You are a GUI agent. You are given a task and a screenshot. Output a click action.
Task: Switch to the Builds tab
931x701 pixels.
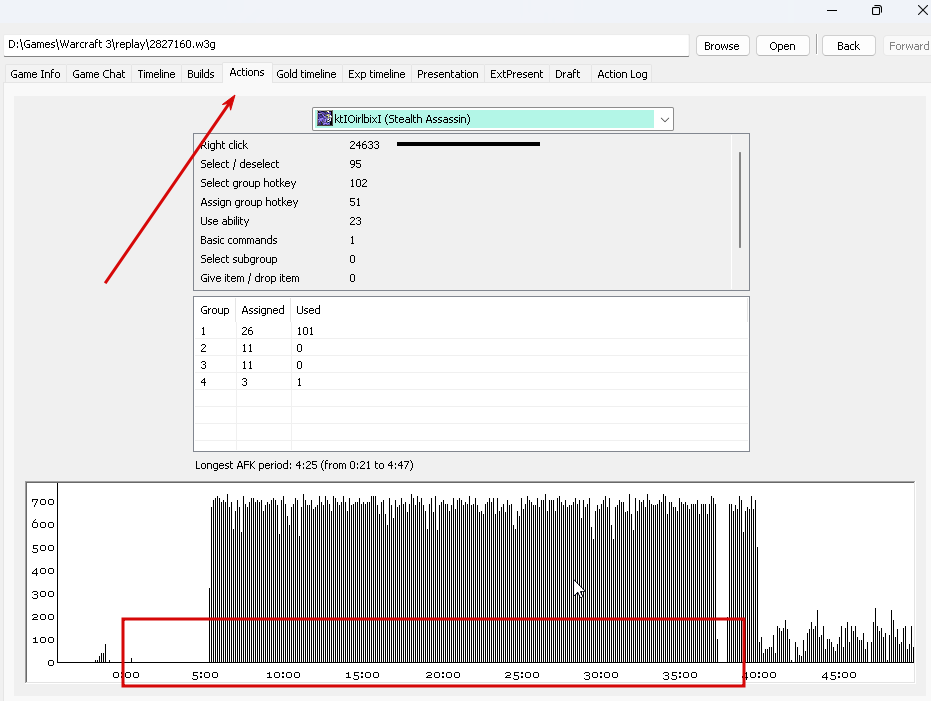click(201, 74)
